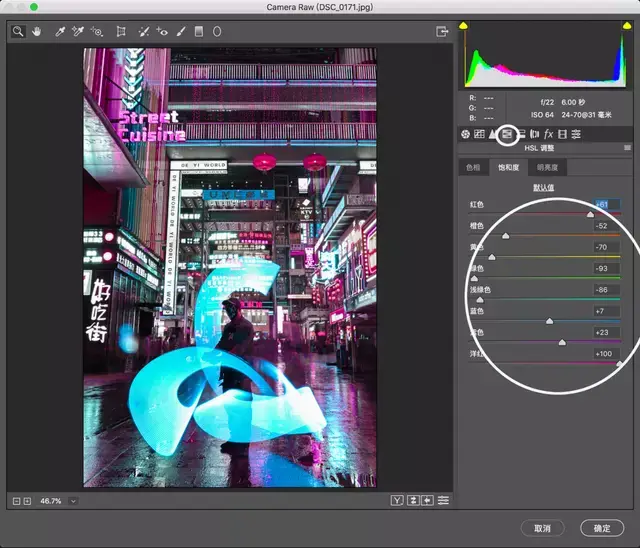Focus the 蓝色 value field showing +7
Viewport: 640px width, 548px height.
pos(607,311)
